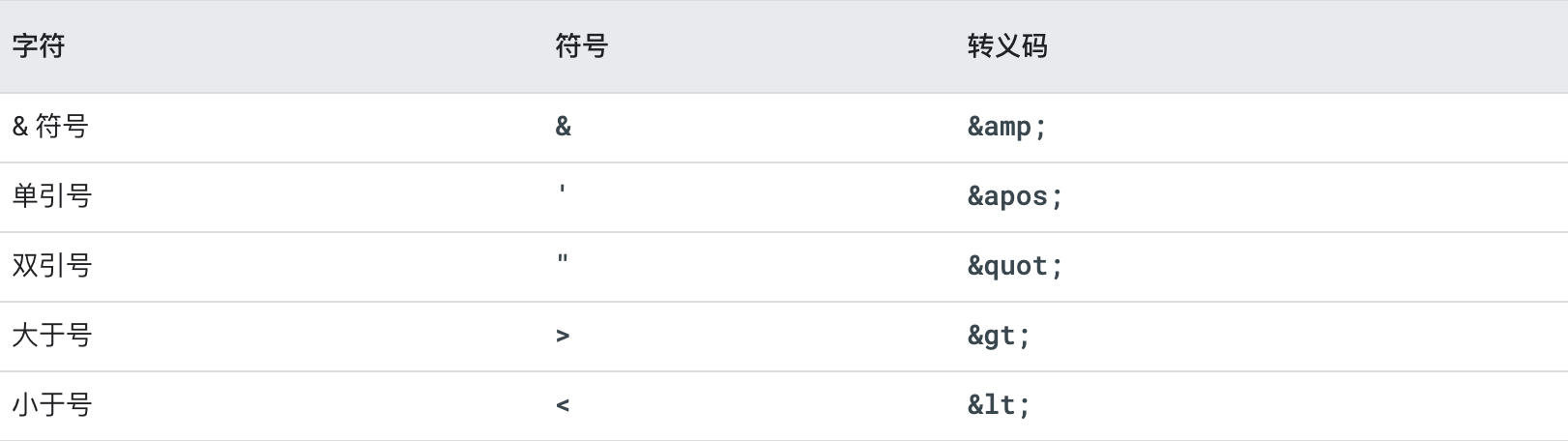Click the less-than symbol cell
The height and width of the screenshot is (441, 1568).
coord(564,406)
